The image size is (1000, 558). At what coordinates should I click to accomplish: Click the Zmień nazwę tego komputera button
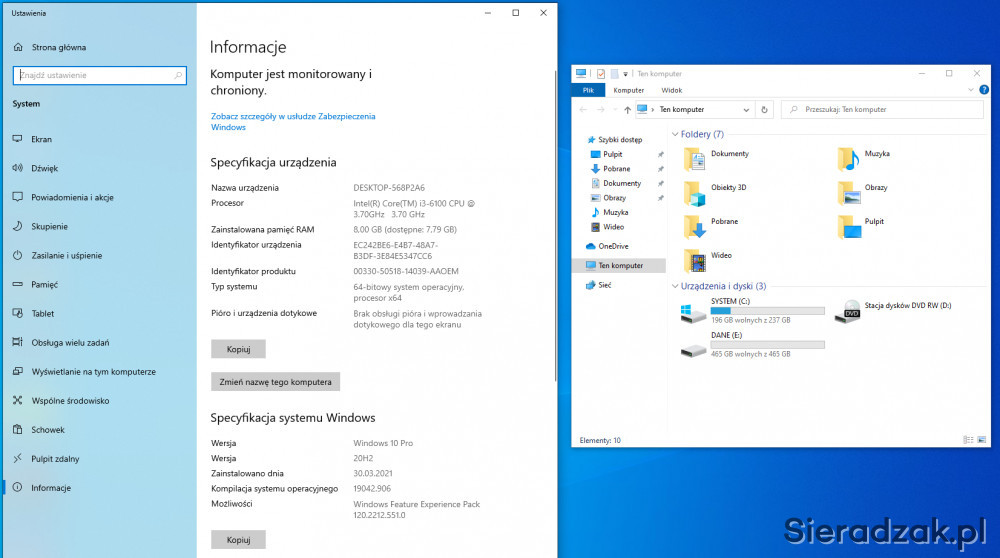click(276, 382)
